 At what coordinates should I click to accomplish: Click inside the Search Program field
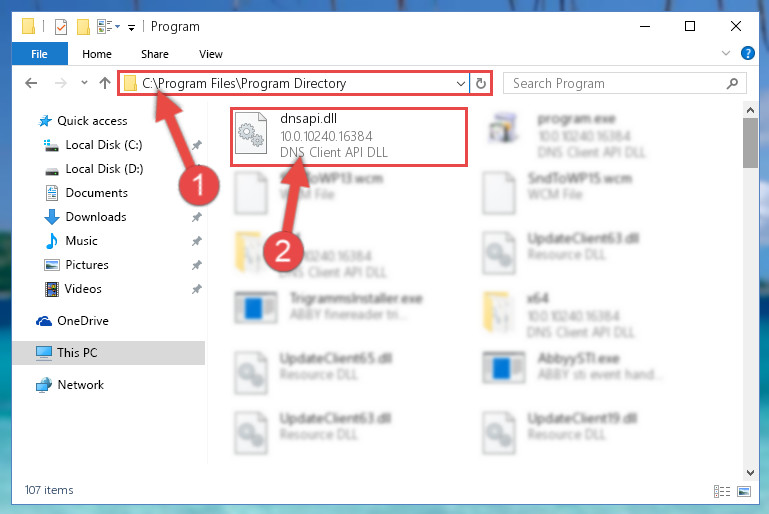[615, 83]
